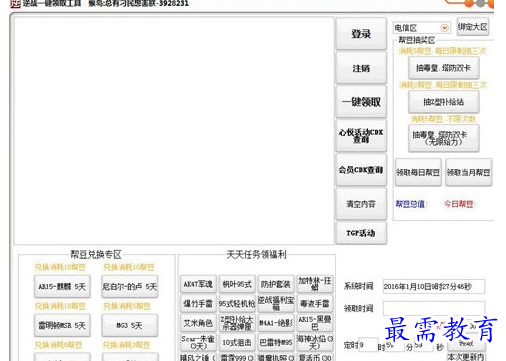
Task: Claim 10式狙击 reward
Action: click(x=237, y=342)
